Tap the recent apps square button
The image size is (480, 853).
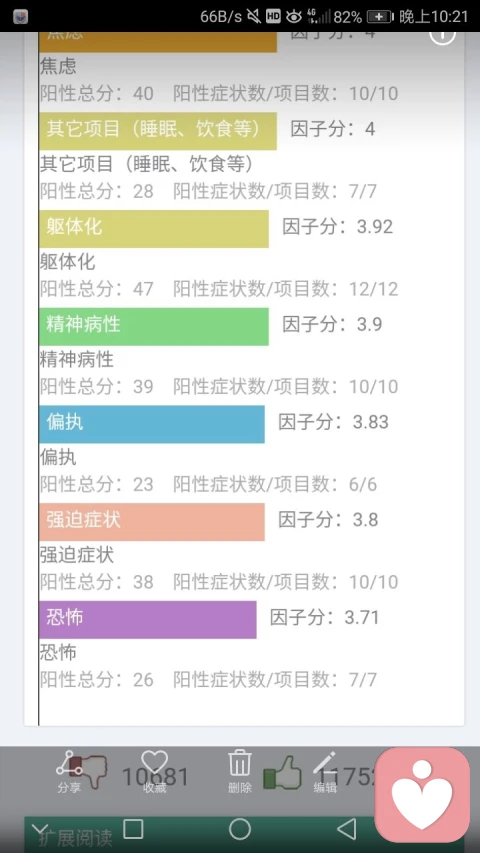click(x=133, y=829)
